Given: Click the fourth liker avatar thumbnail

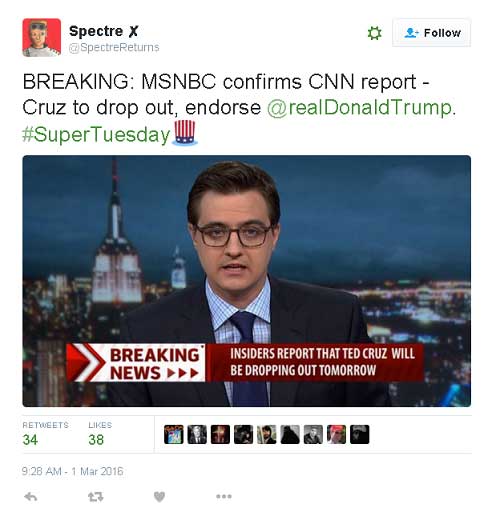Looking at the screenshot, I should click(243, 434).
